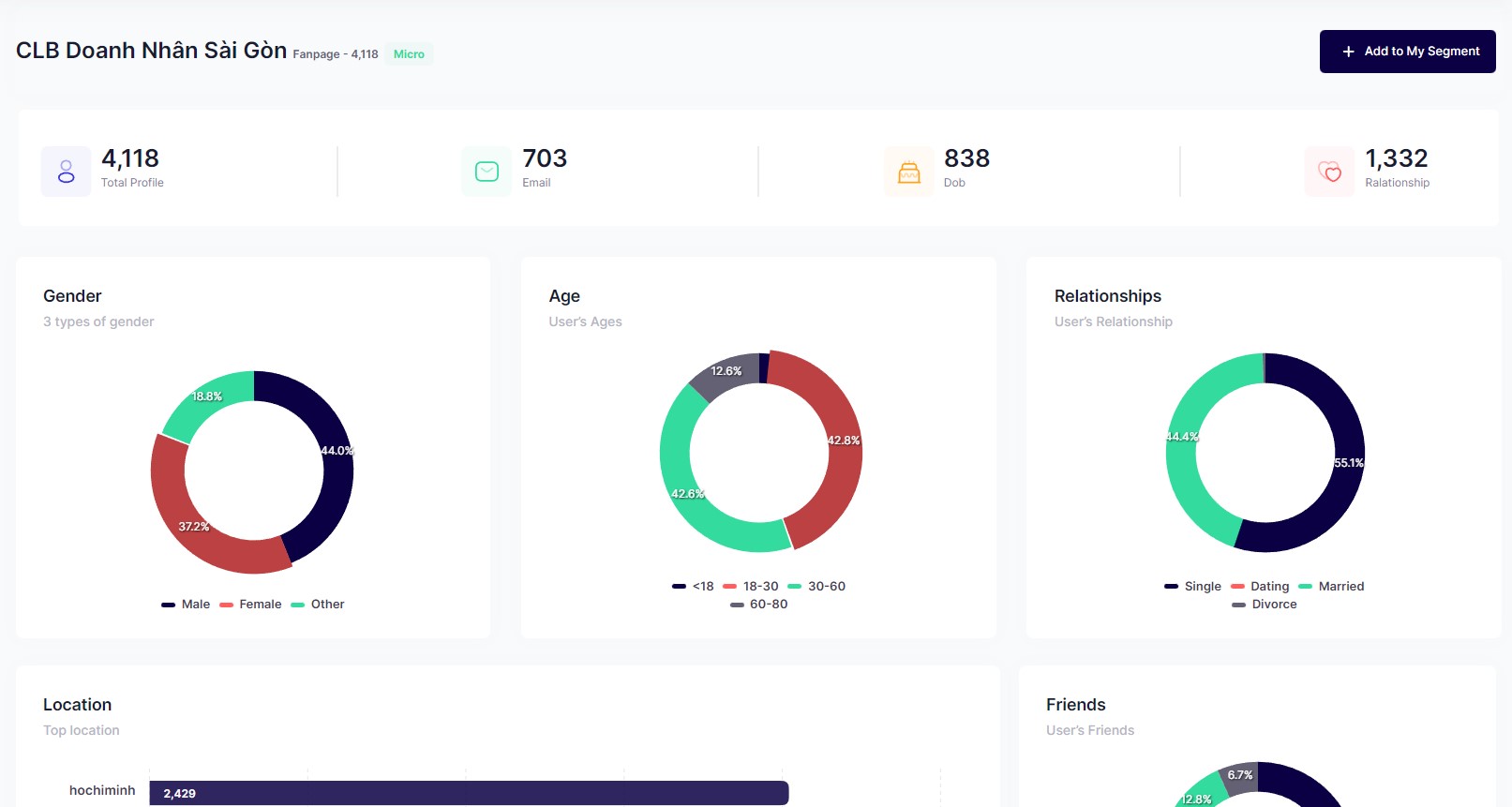
Task: Toggle the Female legend in Gender chart
Action: click(x=250, y=605)
